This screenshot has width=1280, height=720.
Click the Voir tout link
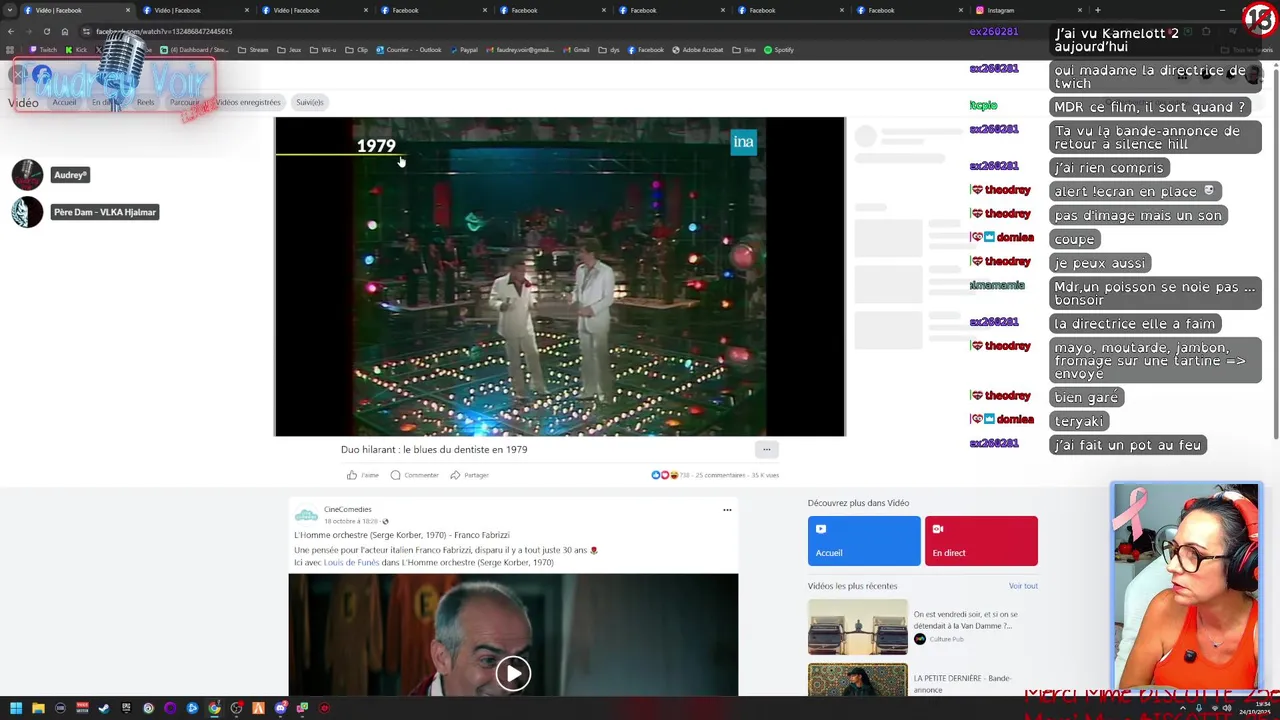pos(1023,586)
